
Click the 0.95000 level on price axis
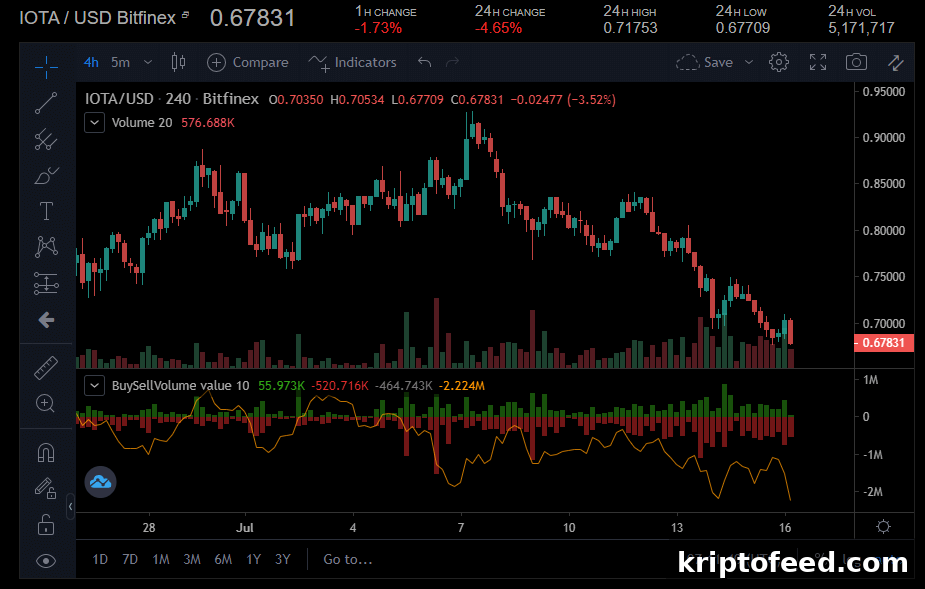pos(883,91)
